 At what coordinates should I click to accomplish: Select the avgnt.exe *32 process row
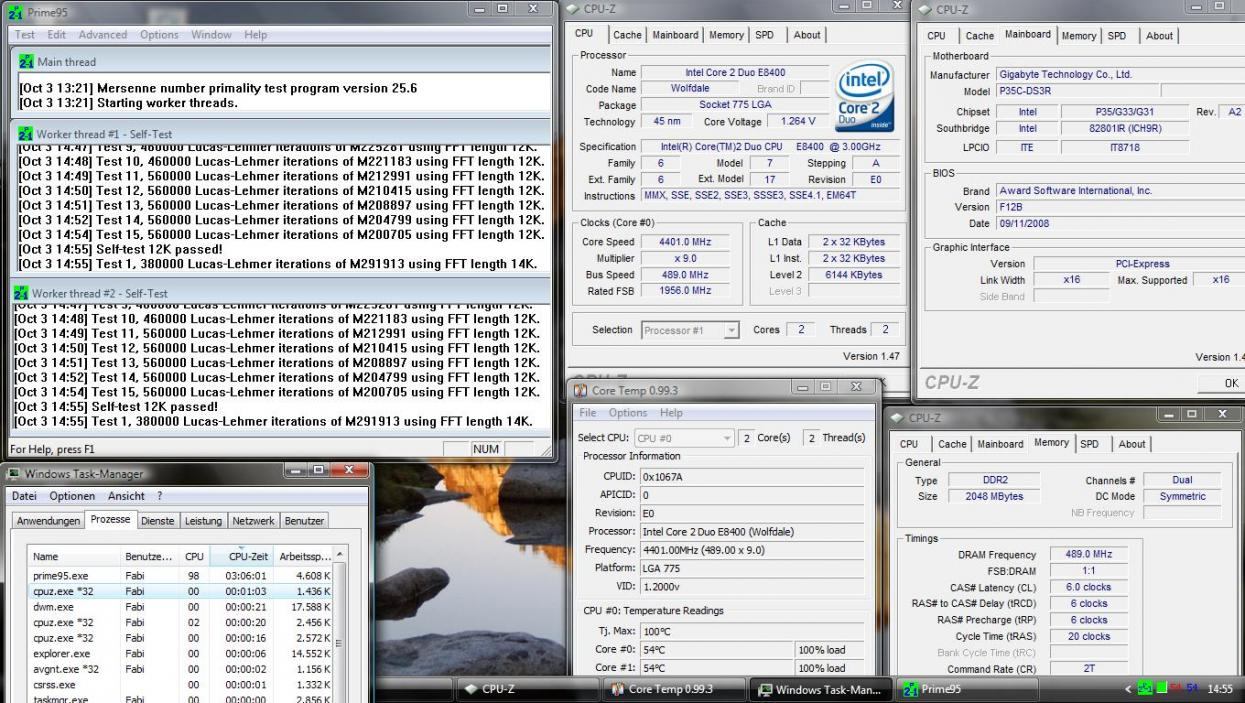[x=181, y=667]
